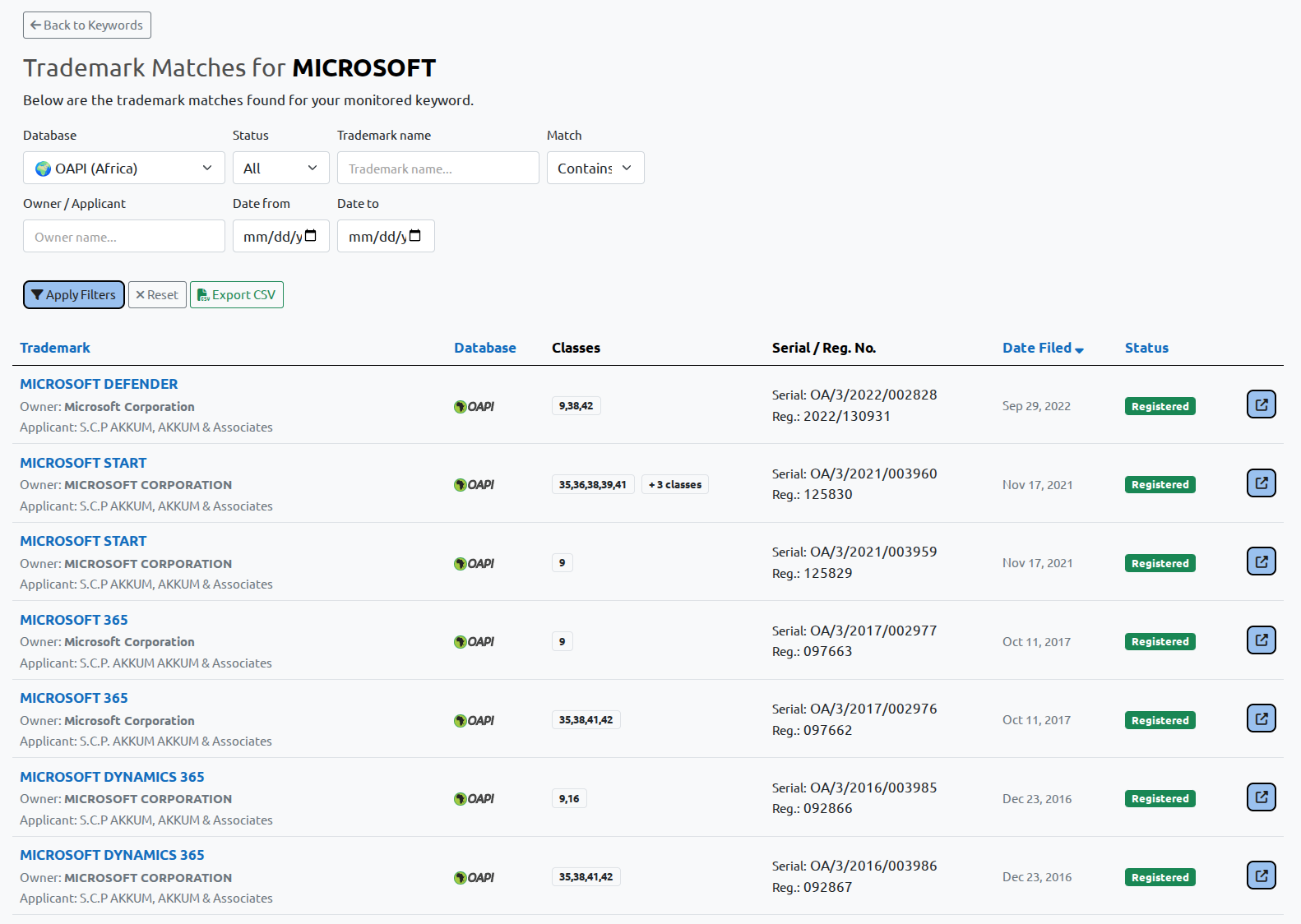Click OAPI logo in row Reg. 125829
This screenshot has width=1301, height=924.
pos(474,563)
